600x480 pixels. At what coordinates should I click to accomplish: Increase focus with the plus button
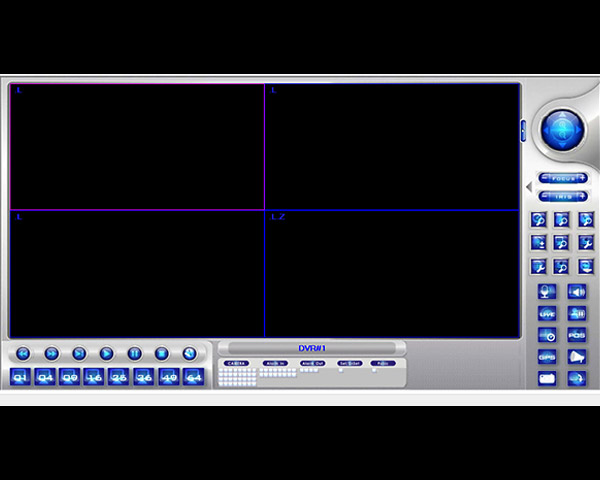583,178
